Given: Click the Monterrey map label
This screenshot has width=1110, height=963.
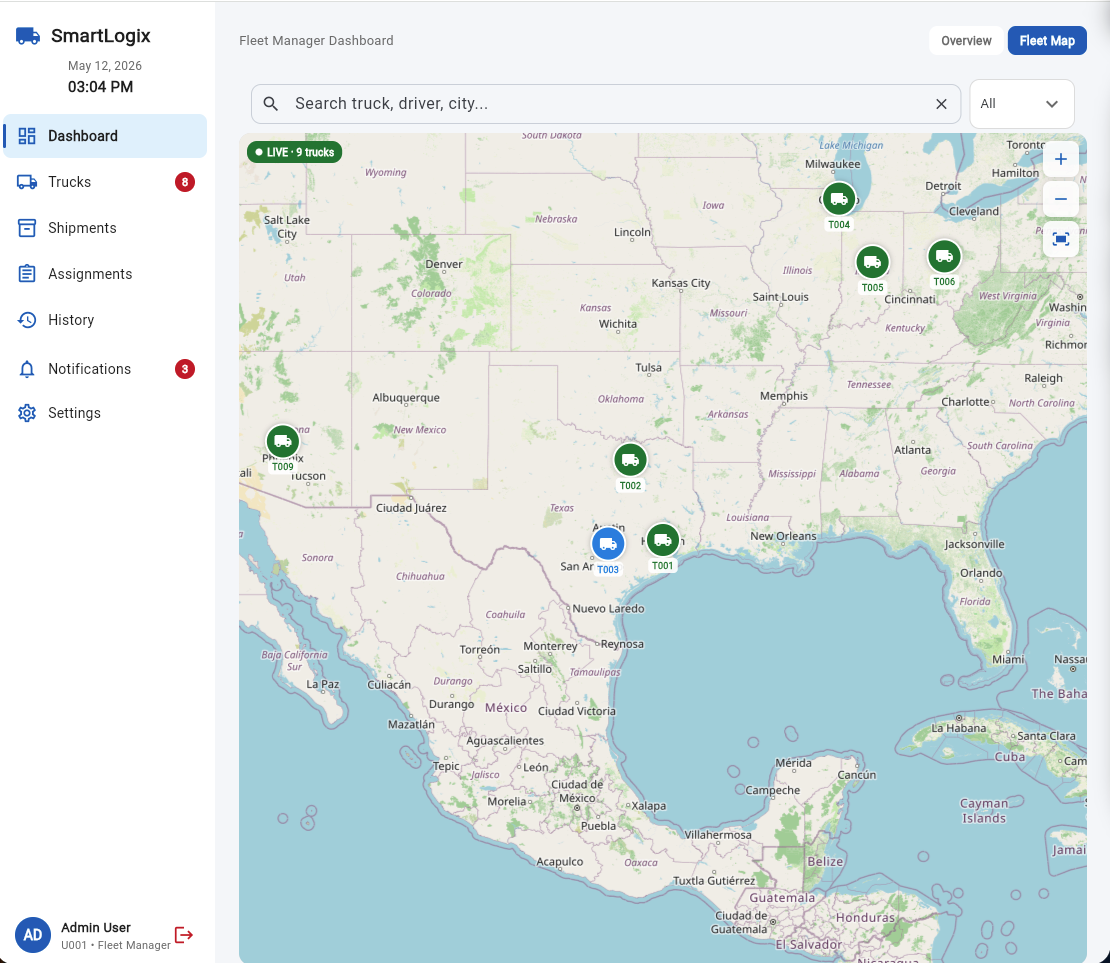Looking at the screenshot, I should pos(550,646).
